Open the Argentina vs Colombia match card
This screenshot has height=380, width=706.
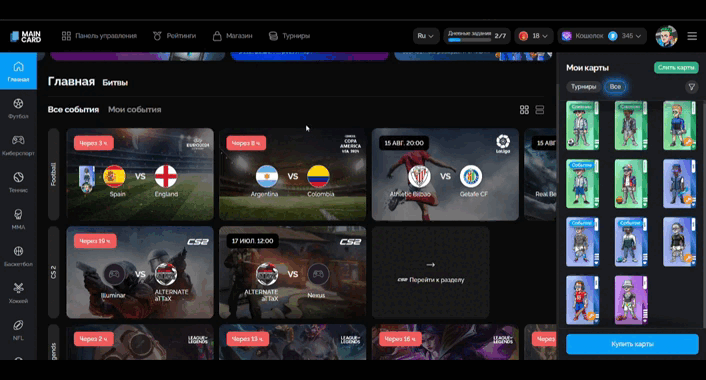pyautogui.click(x=293, y=174)
